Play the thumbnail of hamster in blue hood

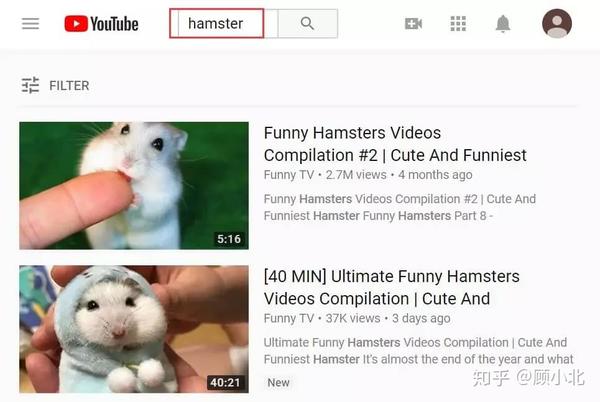[x=134, y=329]
